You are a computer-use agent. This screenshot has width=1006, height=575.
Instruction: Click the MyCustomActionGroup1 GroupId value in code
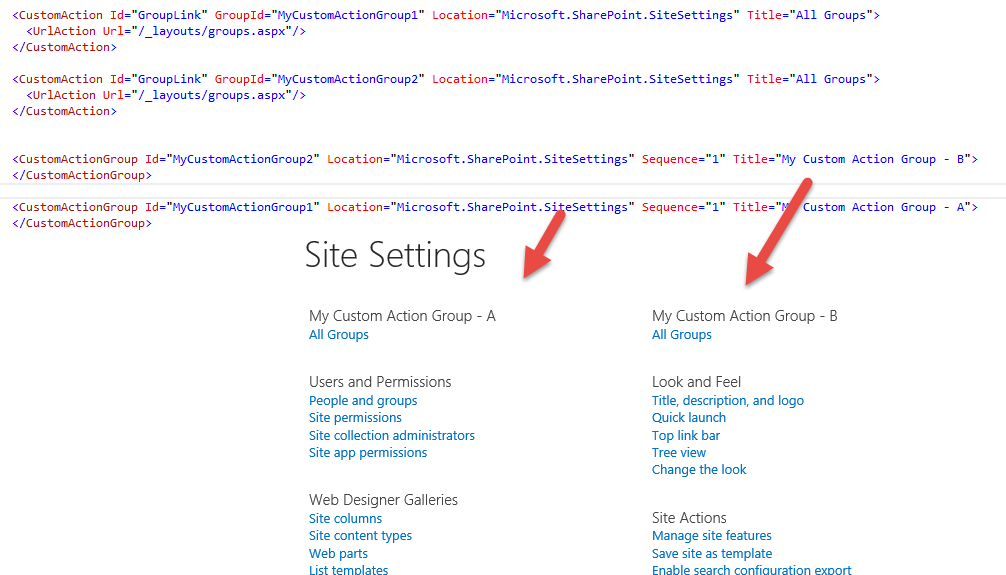pyautogui.click(x=348, y=15)
